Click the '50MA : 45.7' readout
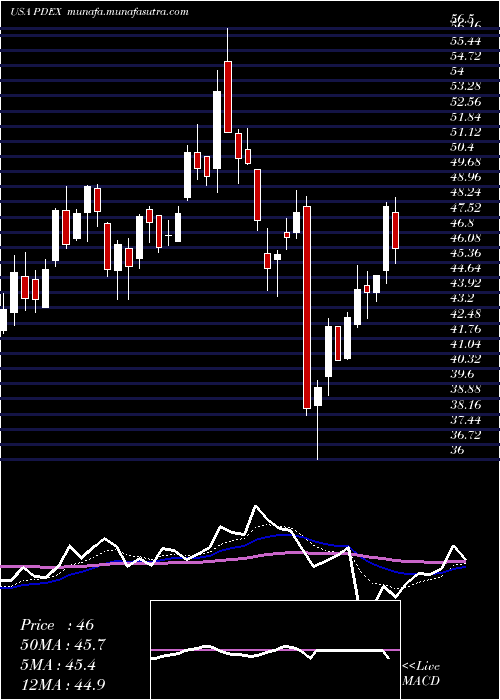The width and height of the screenshot is (500, 700). [x=64, y=645]
